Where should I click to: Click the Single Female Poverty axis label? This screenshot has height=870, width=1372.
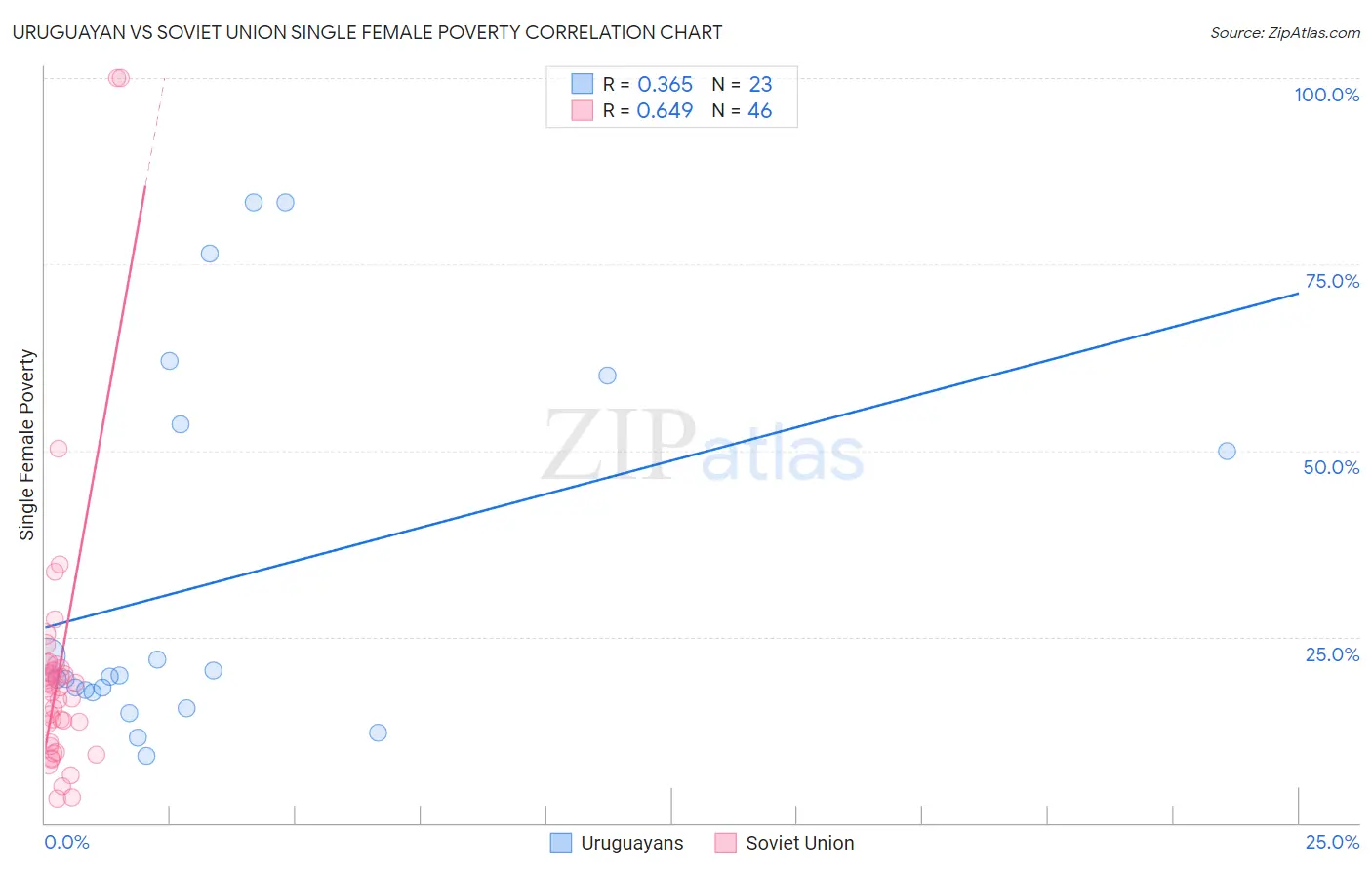tap(27, 445)
